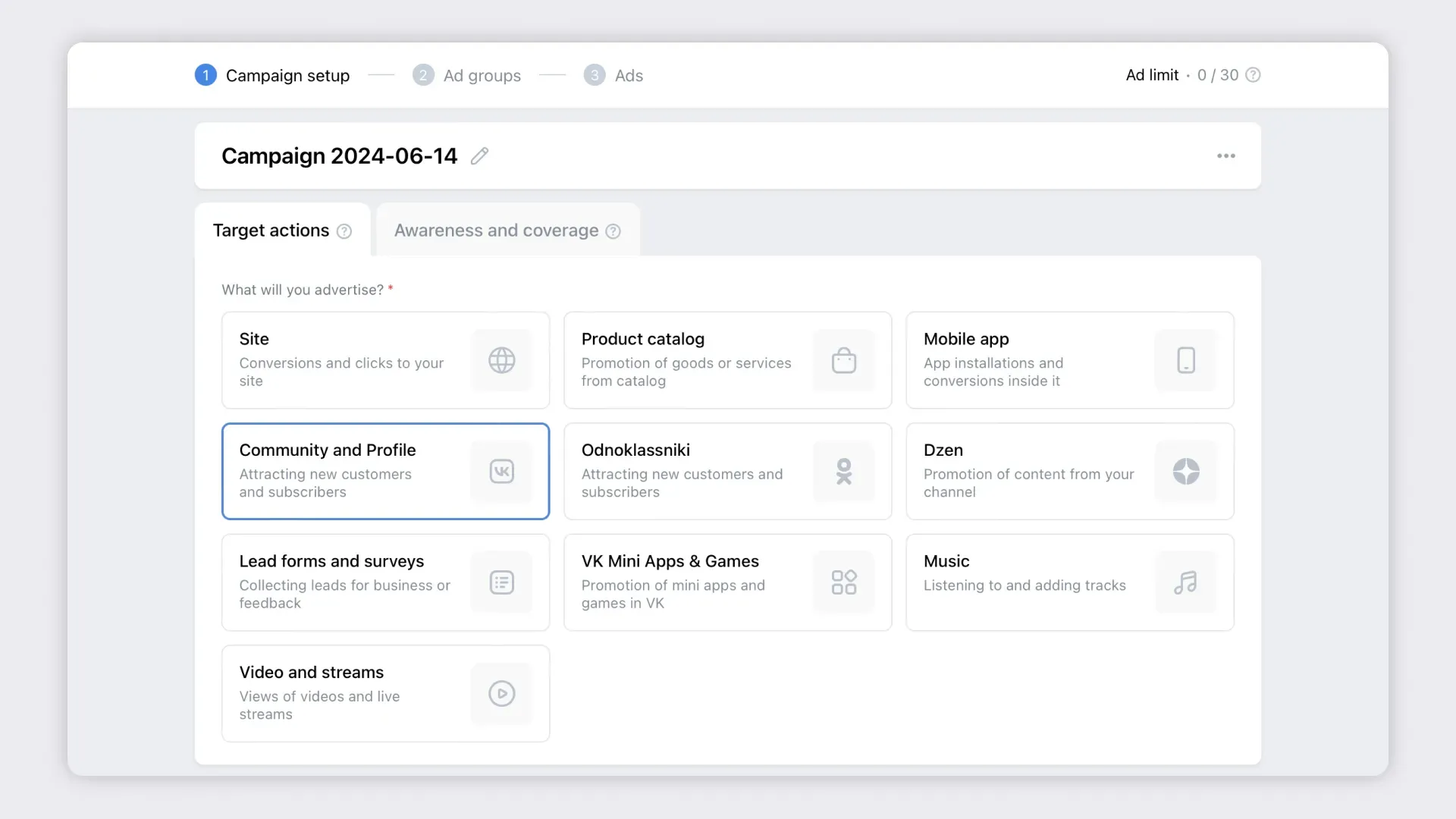Click the phone icon on Mobile app card
Screen dimensions: 1456x819
pyautogui.click(x=1185, y=360)
